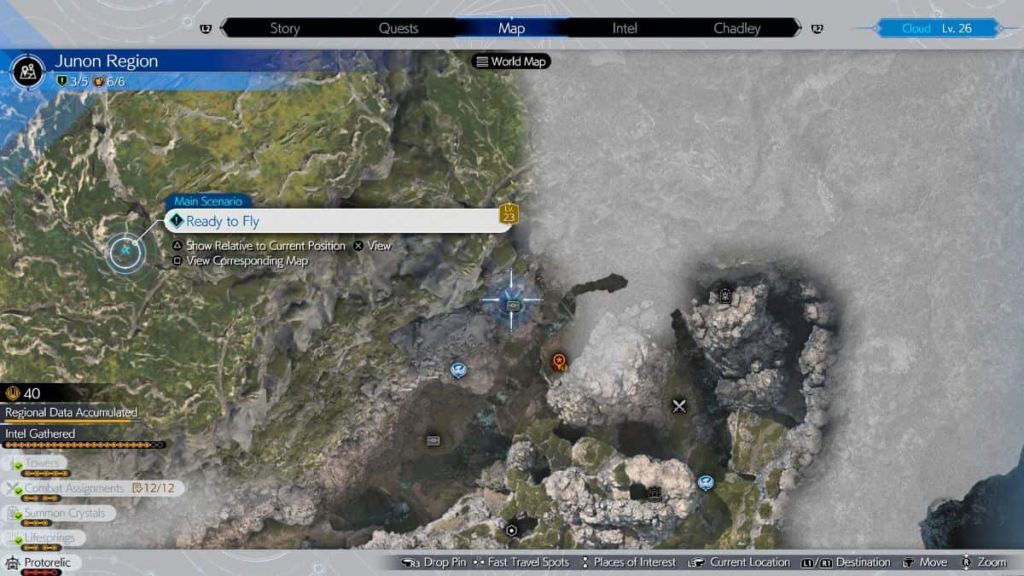
Task: Click the View option with cross button
Action: [372, 246]
